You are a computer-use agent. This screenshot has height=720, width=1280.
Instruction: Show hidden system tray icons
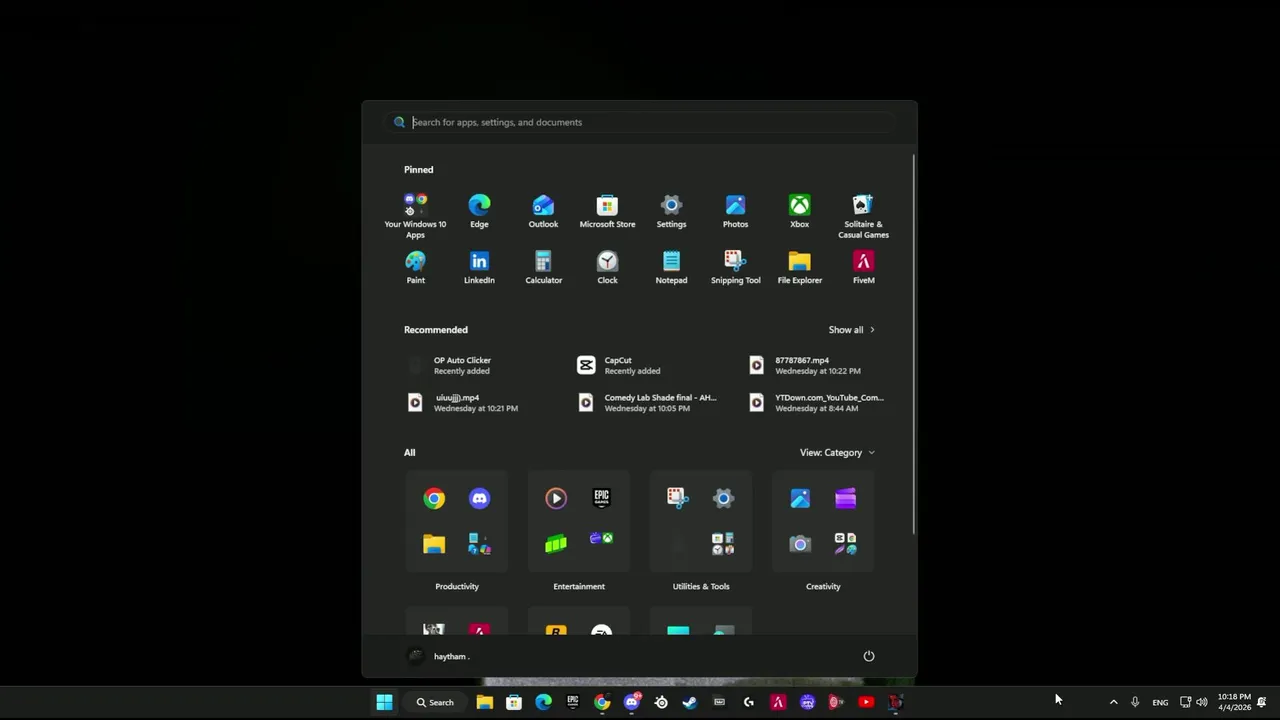pos(1113,702)
